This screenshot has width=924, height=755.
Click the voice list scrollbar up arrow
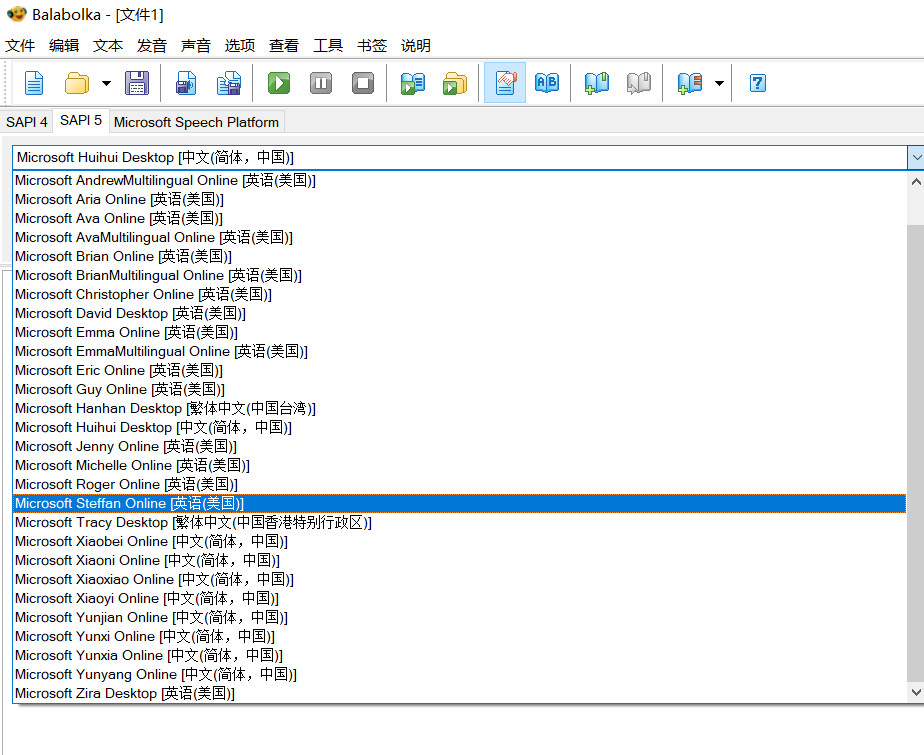[916, 182]
